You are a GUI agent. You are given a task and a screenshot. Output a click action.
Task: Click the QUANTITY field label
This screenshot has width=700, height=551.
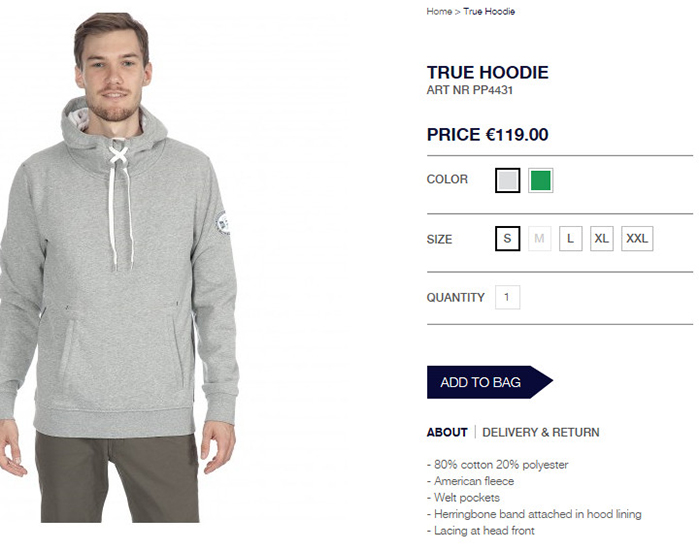(x=455, y=297)
